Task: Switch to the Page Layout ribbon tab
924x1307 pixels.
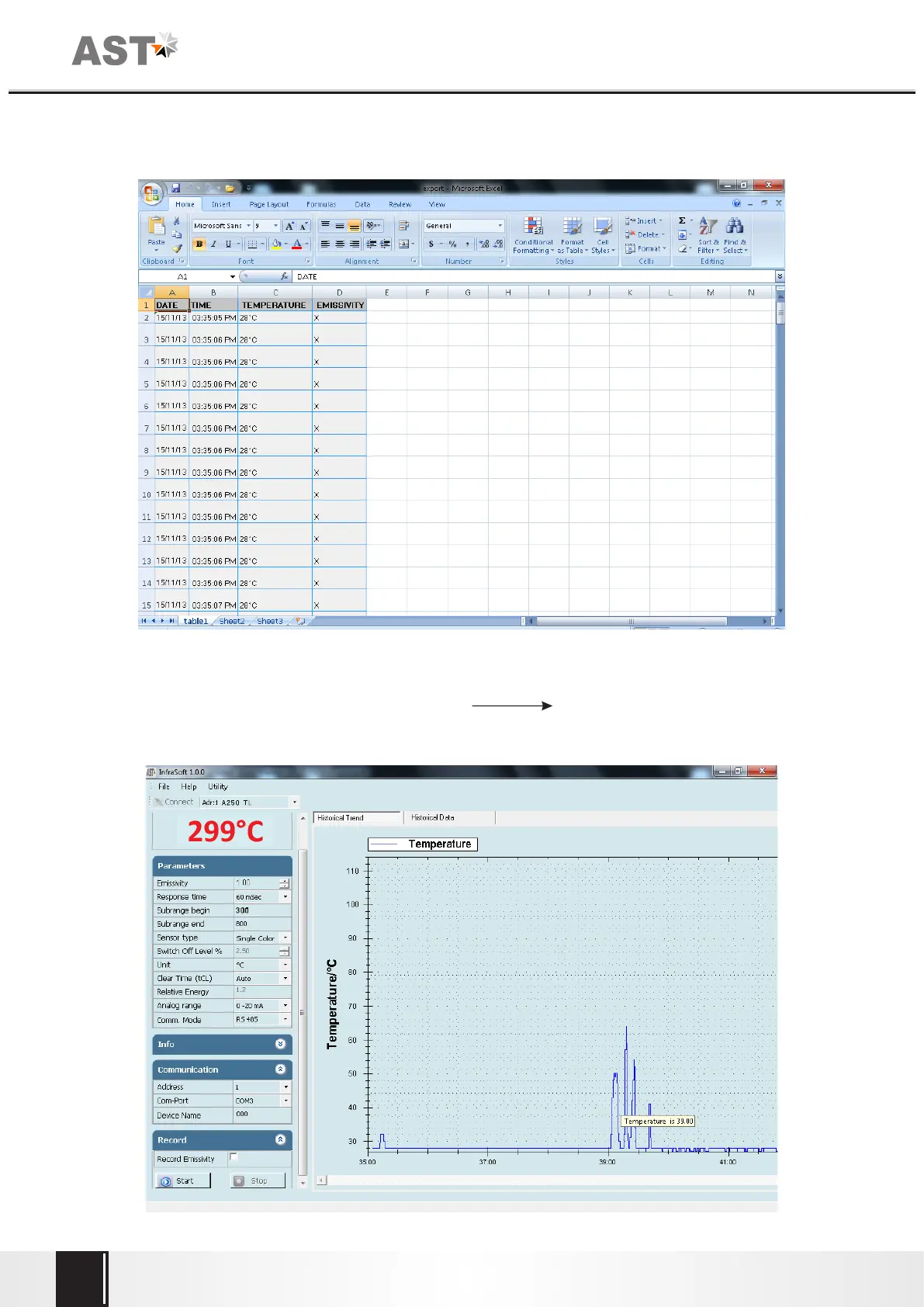Action: coord(269,204)
